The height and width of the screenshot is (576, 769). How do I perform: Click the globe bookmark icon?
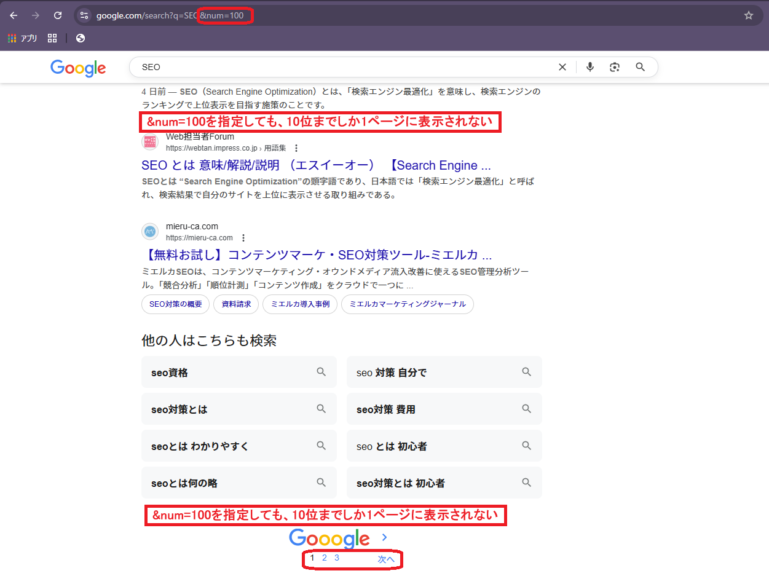pos(80,38)
